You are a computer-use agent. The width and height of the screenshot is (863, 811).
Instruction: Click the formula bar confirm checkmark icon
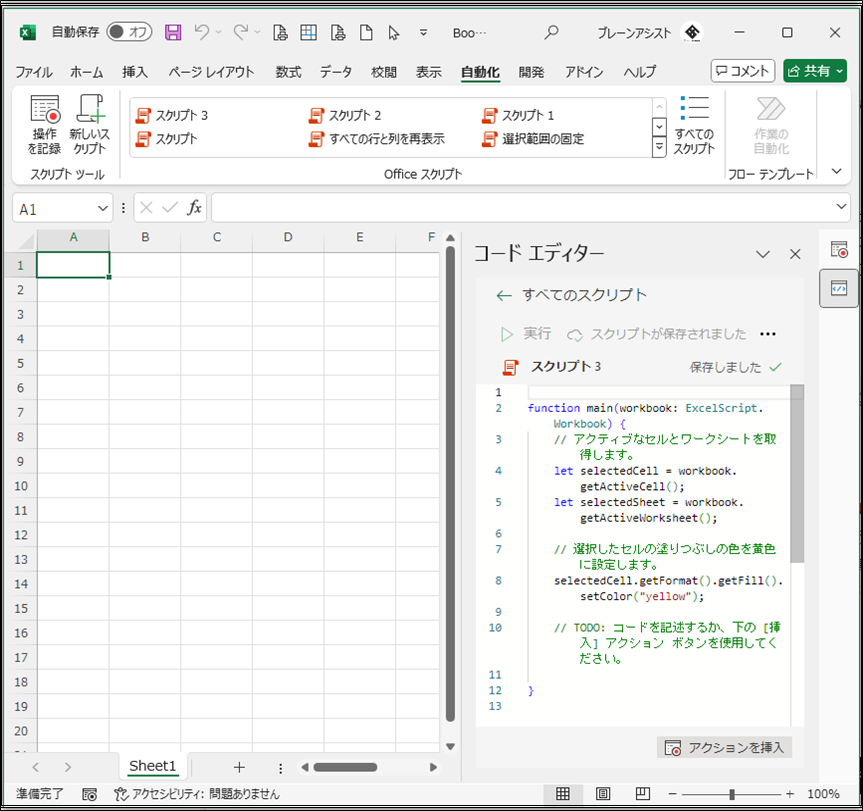point(170,207)
